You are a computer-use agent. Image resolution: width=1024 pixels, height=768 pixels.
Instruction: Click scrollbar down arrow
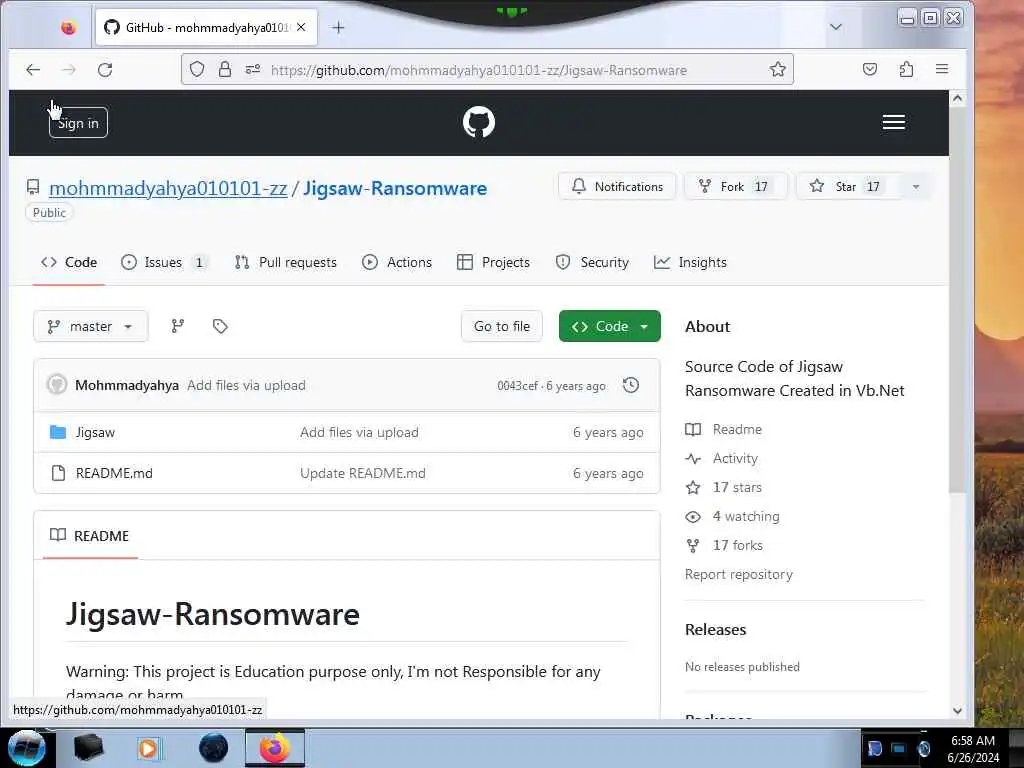tap(957, 711)
